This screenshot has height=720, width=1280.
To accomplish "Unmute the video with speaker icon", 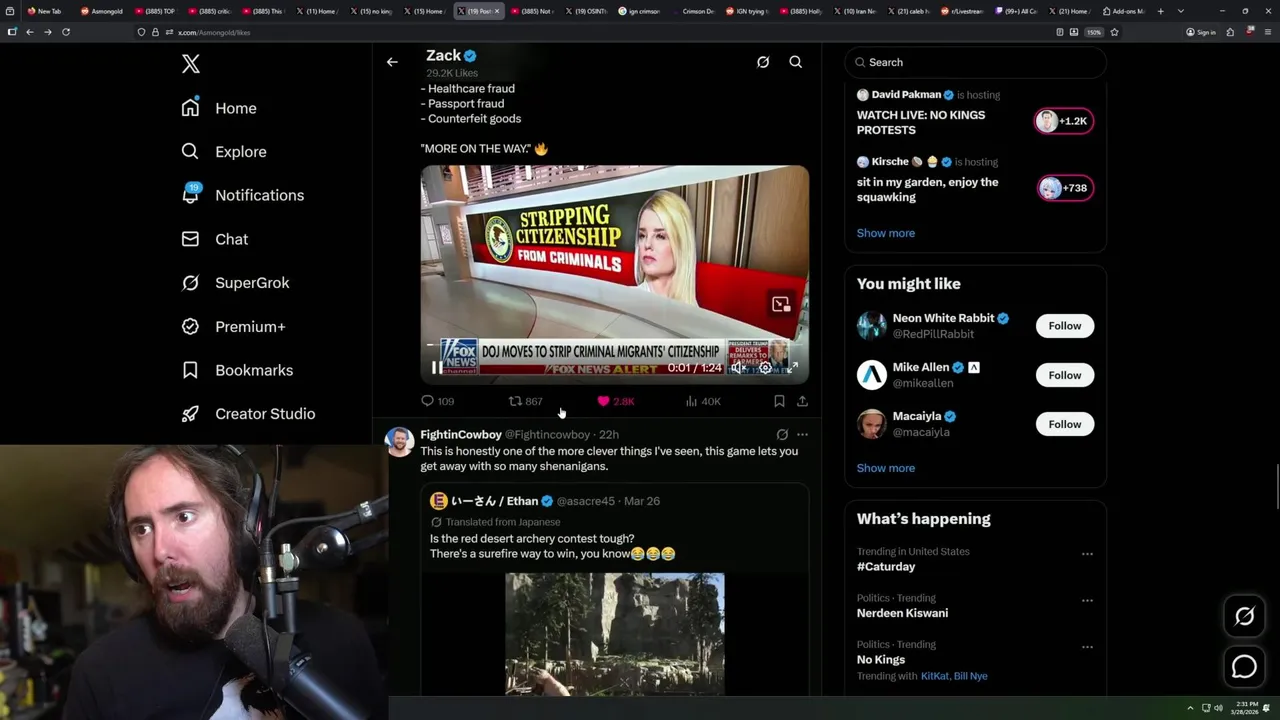I will click(x=739, y=368).
